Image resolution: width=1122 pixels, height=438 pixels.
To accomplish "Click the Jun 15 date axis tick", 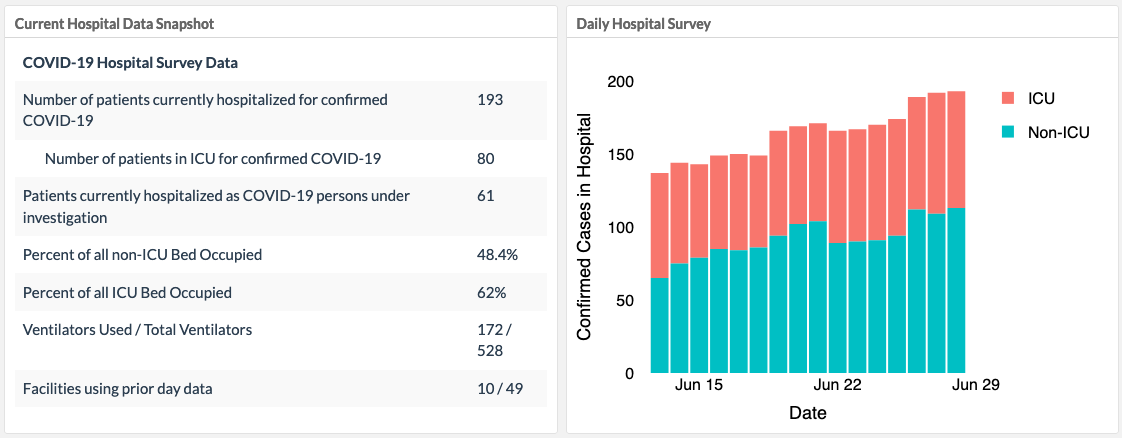I will [x=699, y=385].
